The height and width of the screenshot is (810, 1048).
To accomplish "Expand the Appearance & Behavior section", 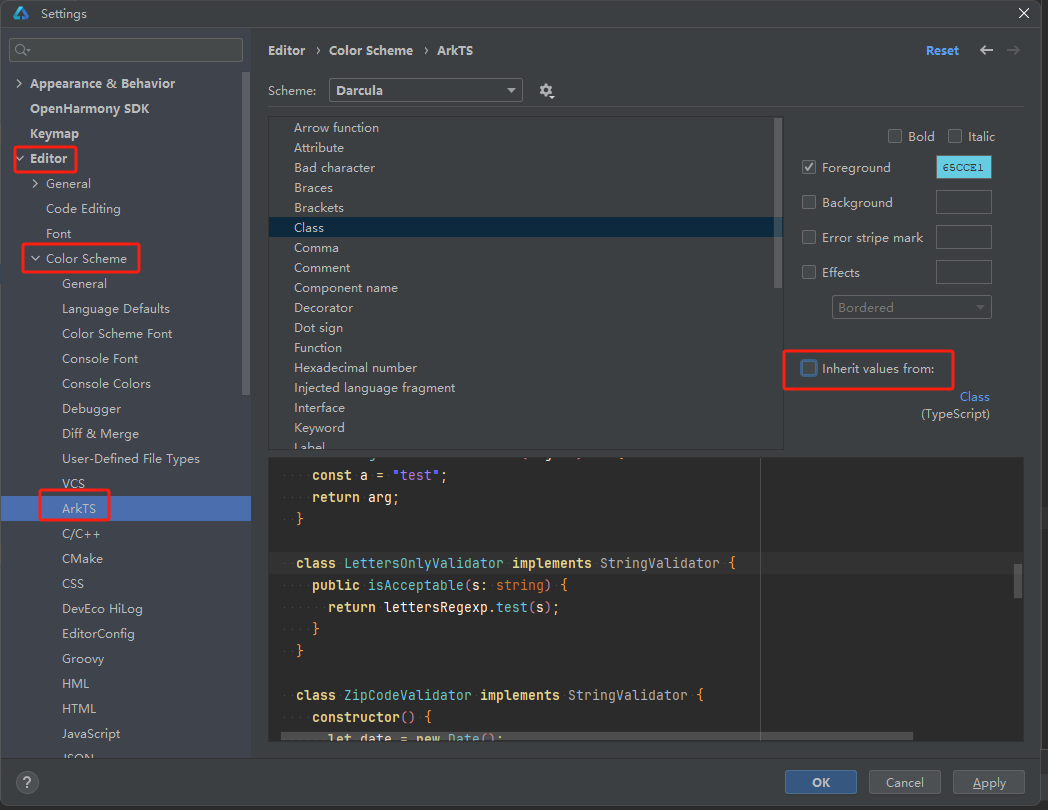I will tap(18, 83).
